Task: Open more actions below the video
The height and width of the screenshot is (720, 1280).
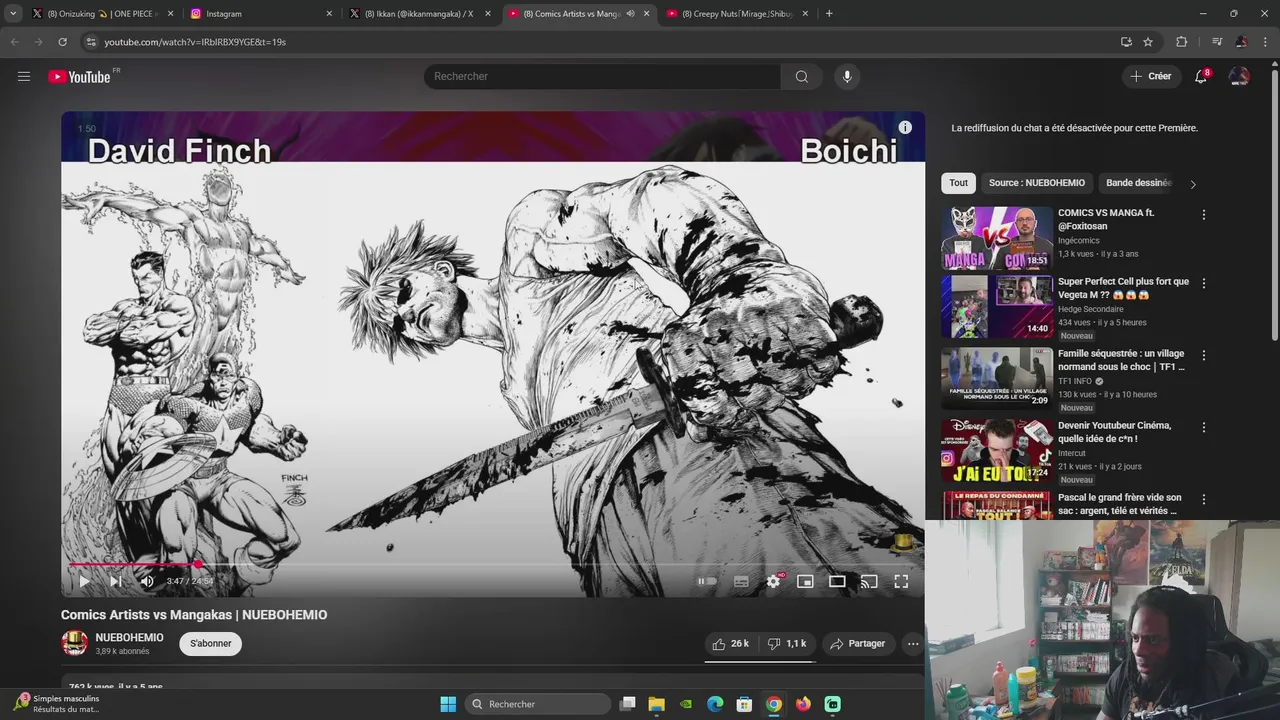Action: (x=913, y=644)
